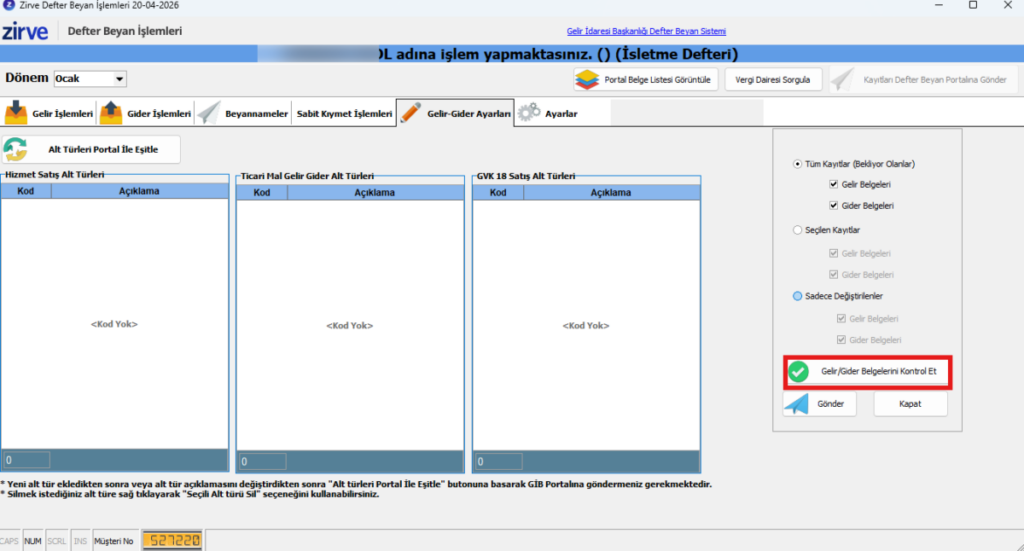Click Açıklama header in GVK 18 table
Image resolution: width=1024 pixels, height=551 pixels.
[611, 193]
